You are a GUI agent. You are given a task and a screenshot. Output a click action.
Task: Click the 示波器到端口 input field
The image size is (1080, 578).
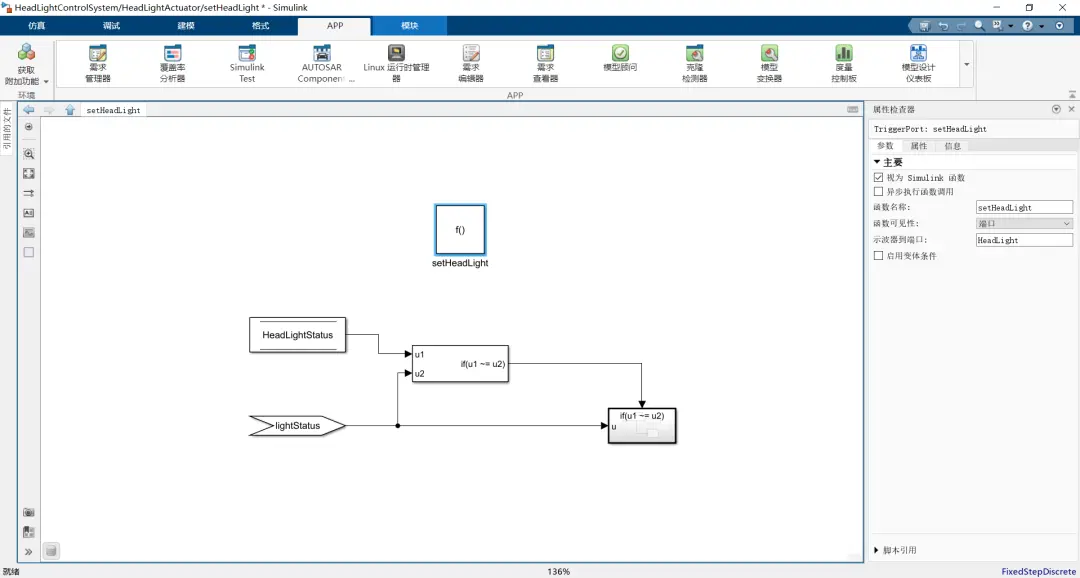click(x=1024, y=240)
